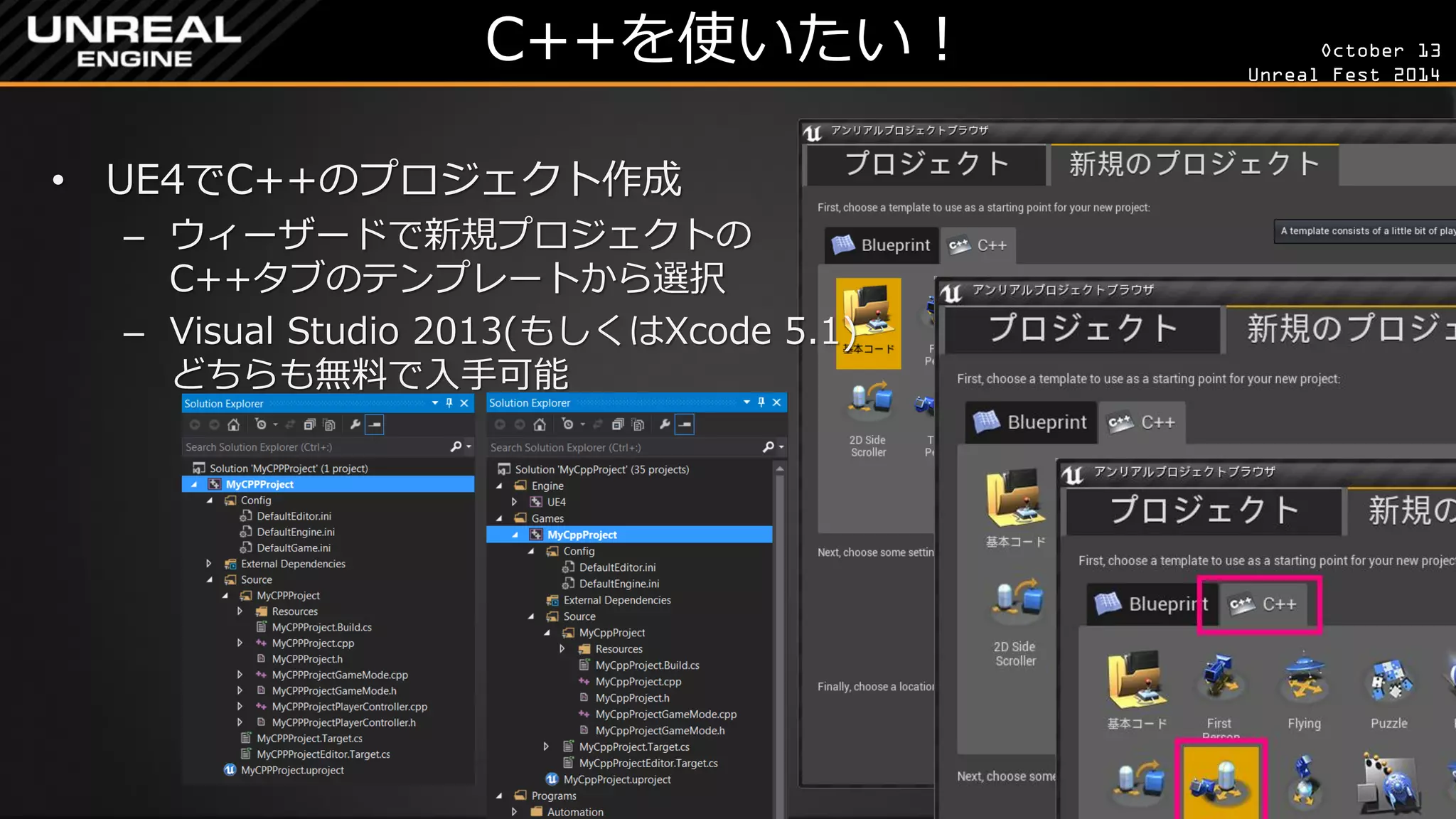This screenshot has height=819, width=1456.
Task: Click Pending Changes Filter clock icon in right Solution Explorer
Action: (567, 424)
